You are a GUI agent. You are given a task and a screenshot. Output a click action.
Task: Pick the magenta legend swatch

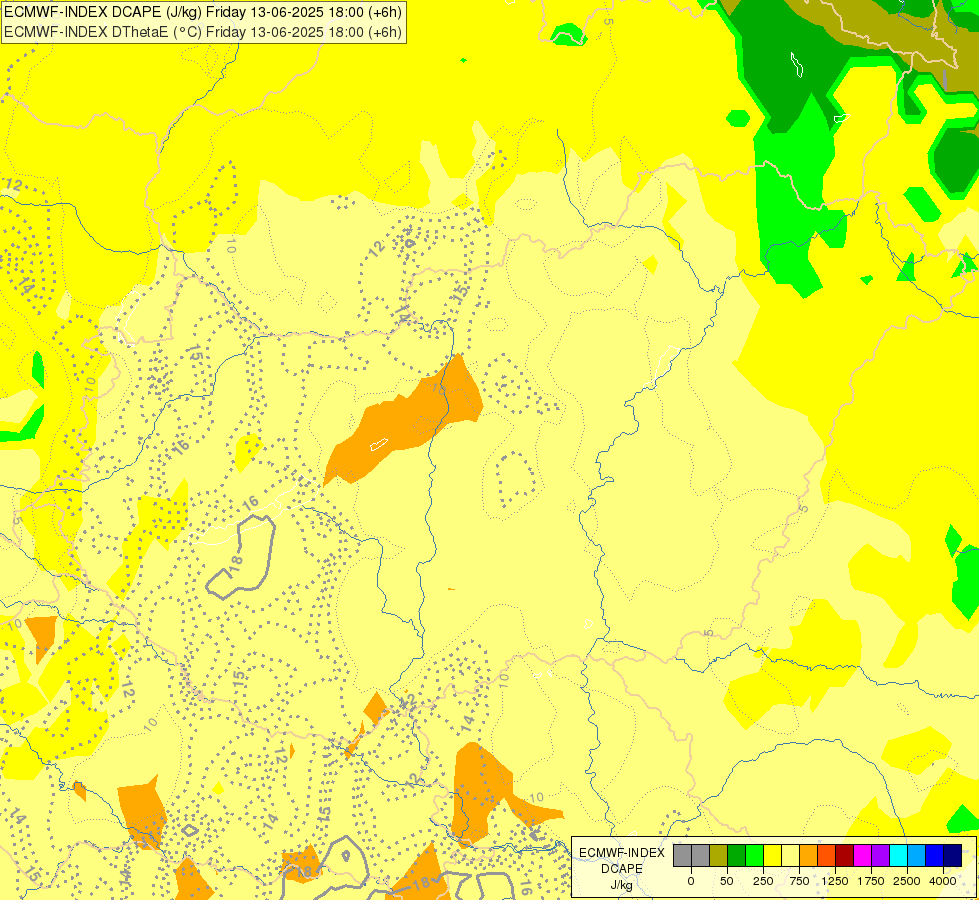click(x=862, y=855)
